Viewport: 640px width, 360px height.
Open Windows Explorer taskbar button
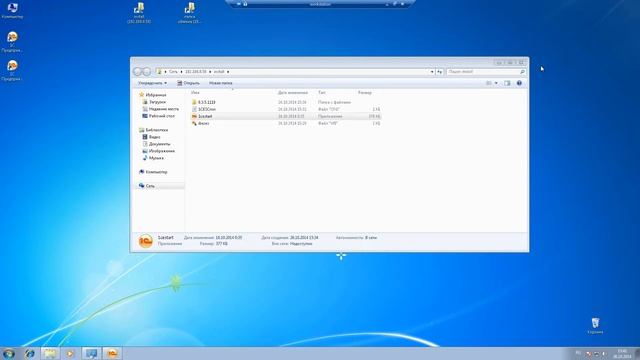tap(50, 353)
